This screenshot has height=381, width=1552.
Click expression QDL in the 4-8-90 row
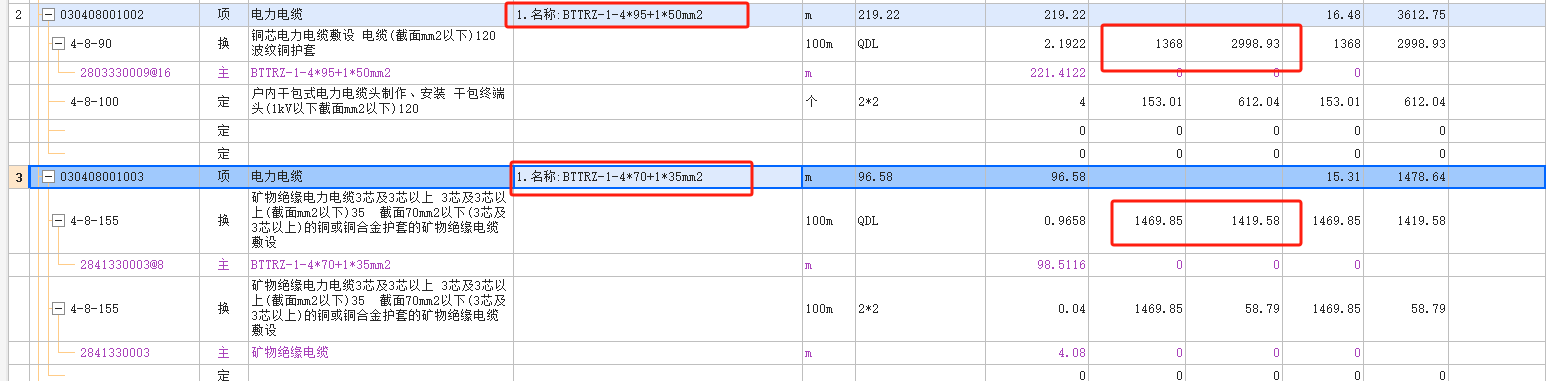(868, 44)
